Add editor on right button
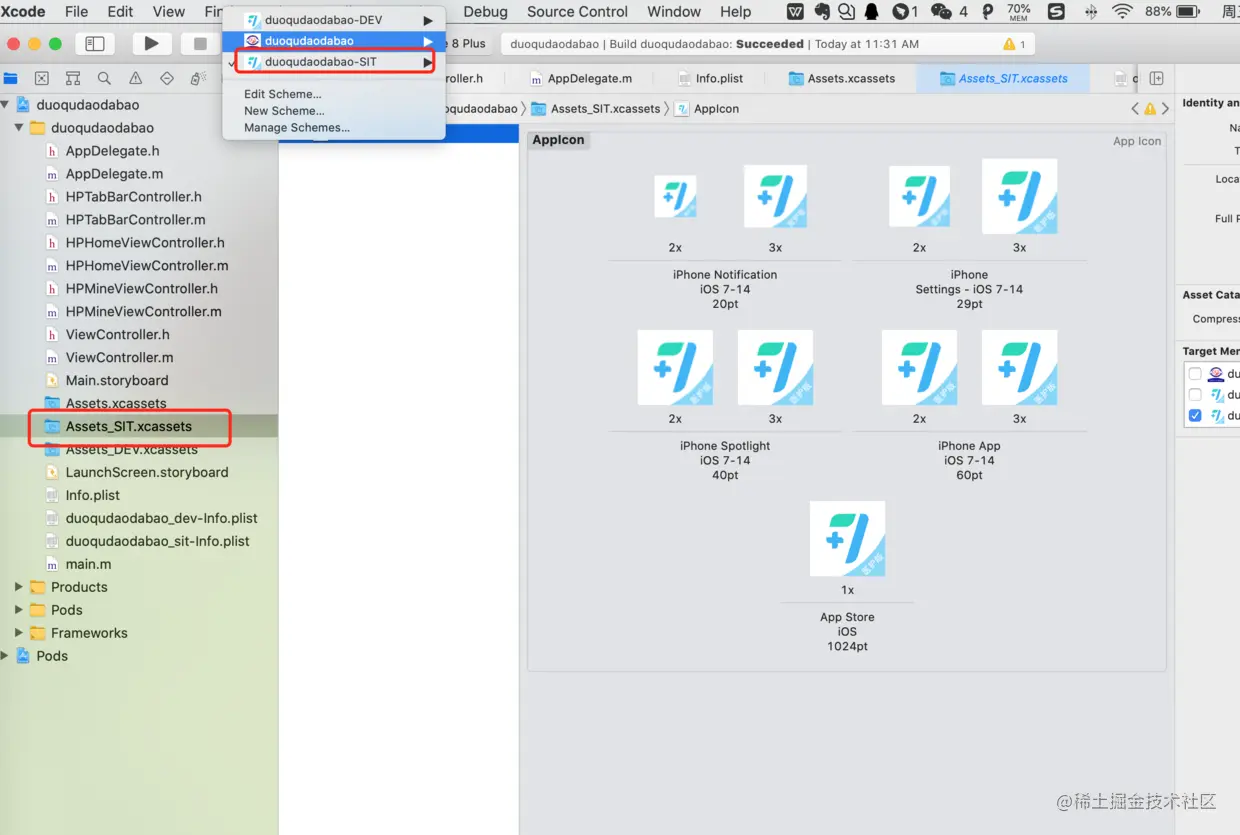The height and width of the screenshot is (835, 1240). (1156, 78)
